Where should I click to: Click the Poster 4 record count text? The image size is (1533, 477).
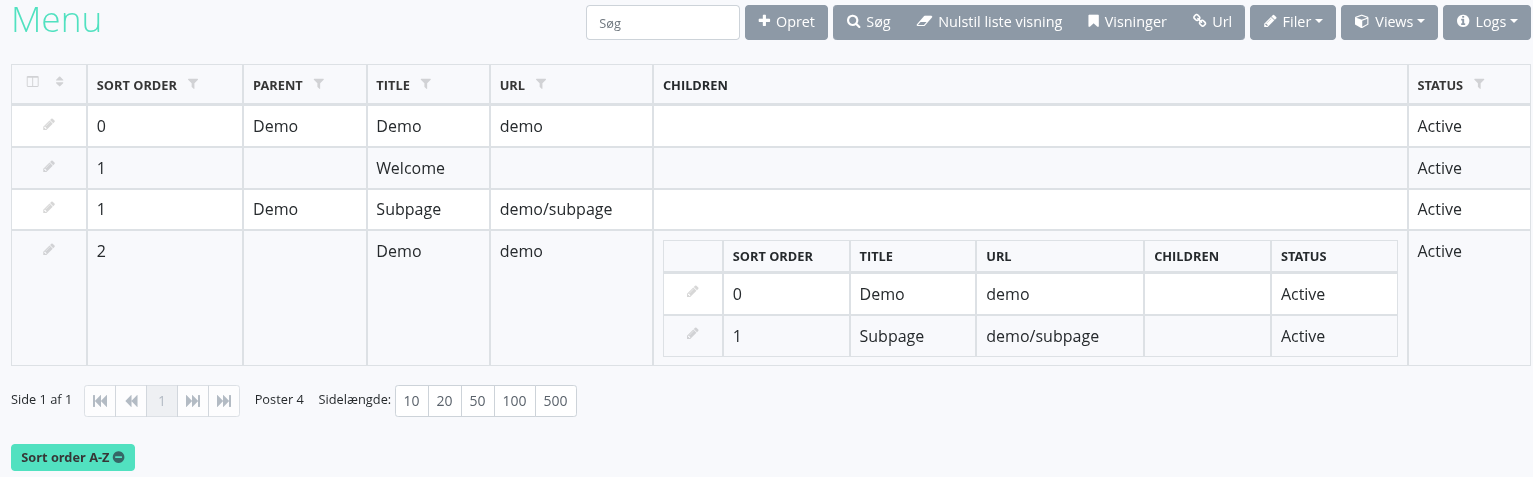[279, 399]
